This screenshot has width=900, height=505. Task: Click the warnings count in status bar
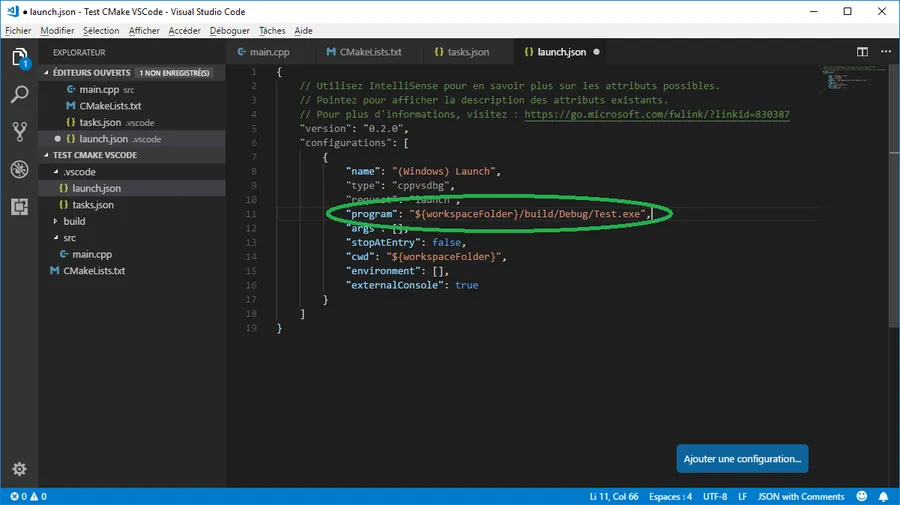pos(38,496)
